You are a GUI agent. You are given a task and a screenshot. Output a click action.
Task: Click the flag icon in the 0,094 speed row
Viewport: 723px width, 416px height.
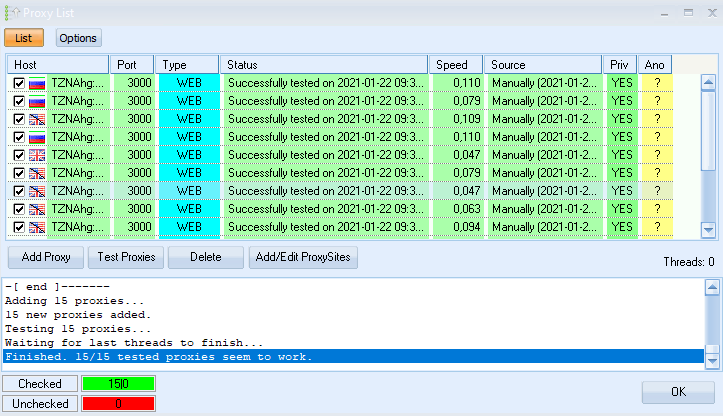[x=37, y=227]
